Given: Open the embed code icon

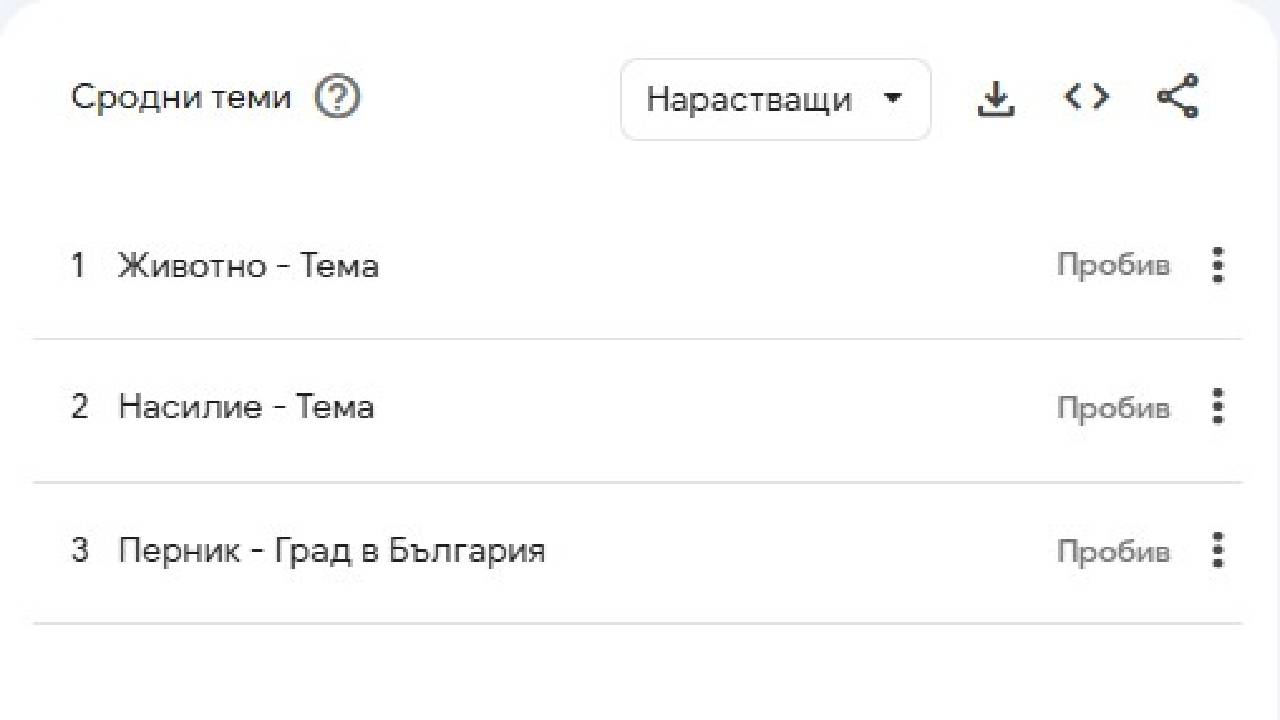Looking at the screenshot, I should click(1085, 97).
